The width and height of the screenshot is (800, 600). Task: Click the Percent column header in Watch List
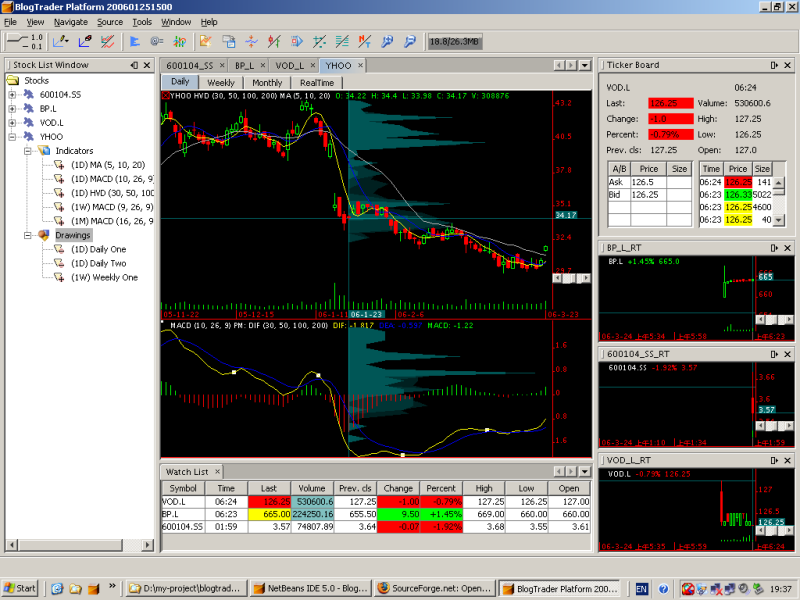click(x=441, y=488)
